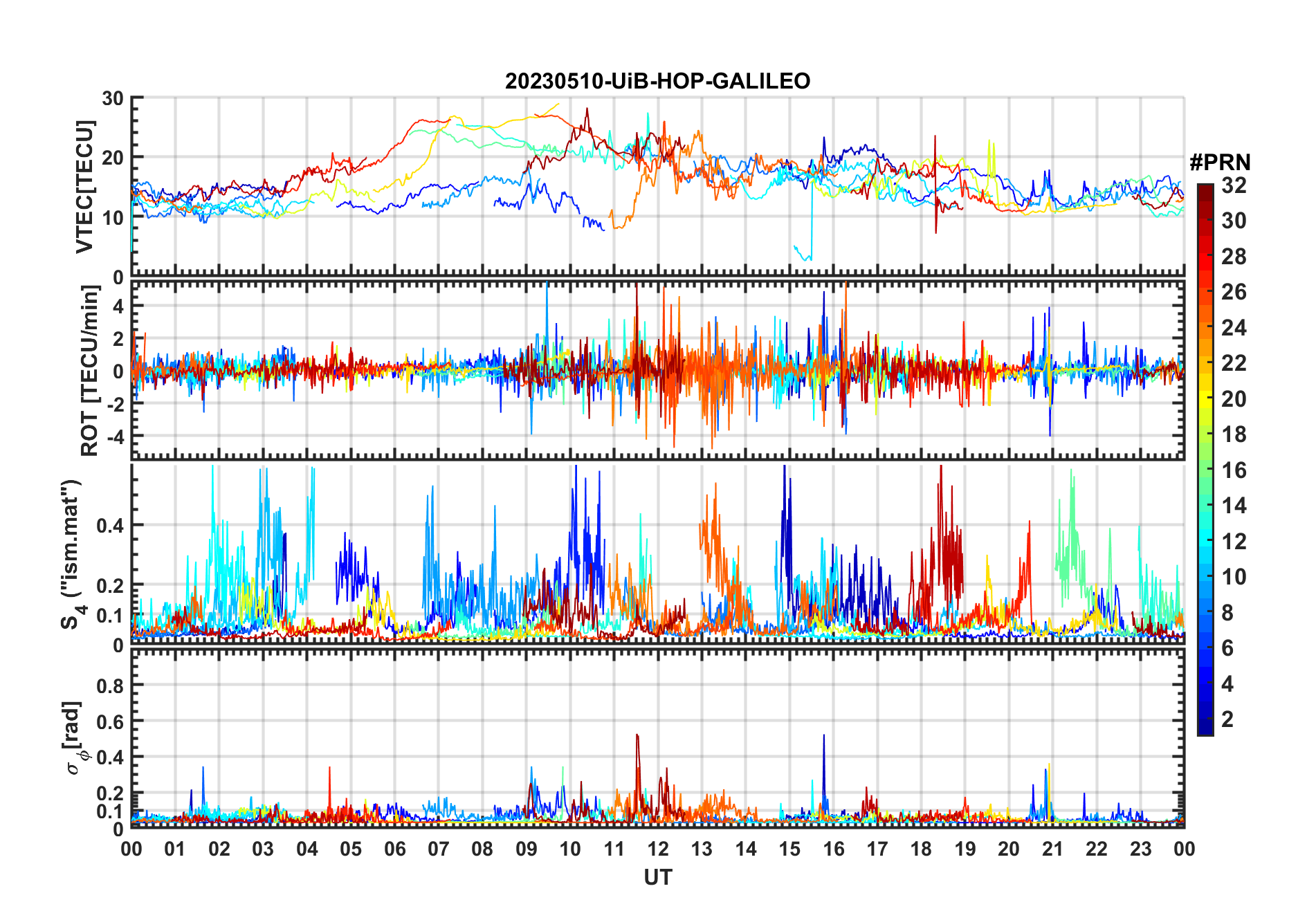Select the ROT [TECU/min] y-axis label
Viewport: 1316px width, 920px height.
pos(90,371)
